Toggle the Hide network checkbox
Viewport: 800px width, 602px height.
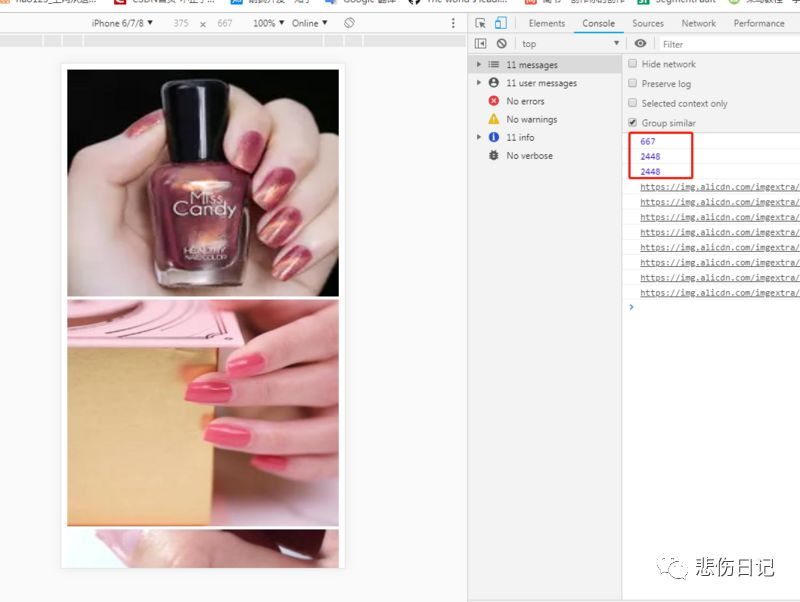click(x=633, y=64)
